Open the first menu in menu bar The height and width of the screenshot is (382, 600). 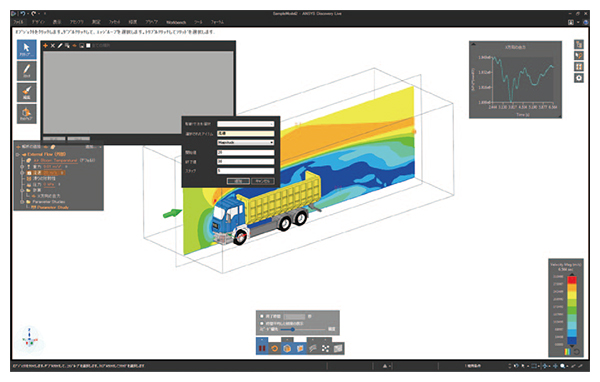click(18, 22)
